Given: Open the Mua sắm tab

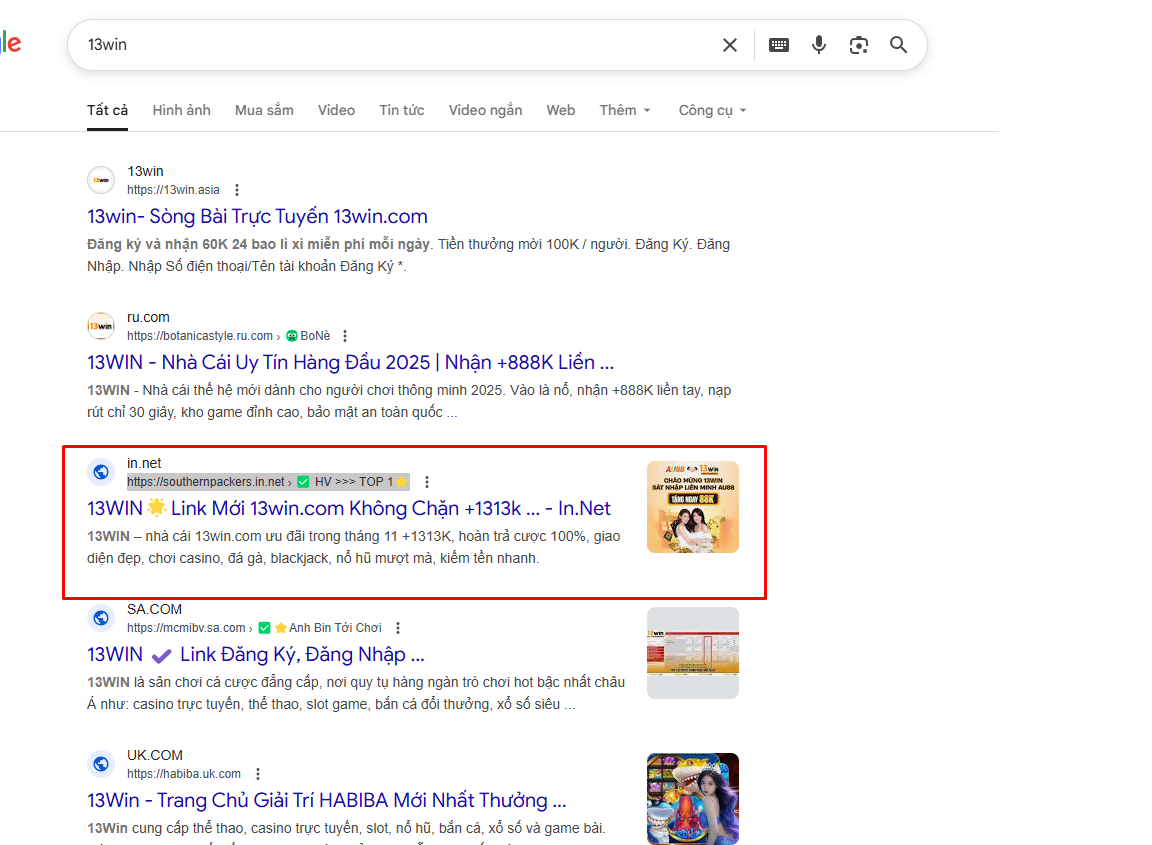Looking at the screenshot, I should [x=264, y=110].
